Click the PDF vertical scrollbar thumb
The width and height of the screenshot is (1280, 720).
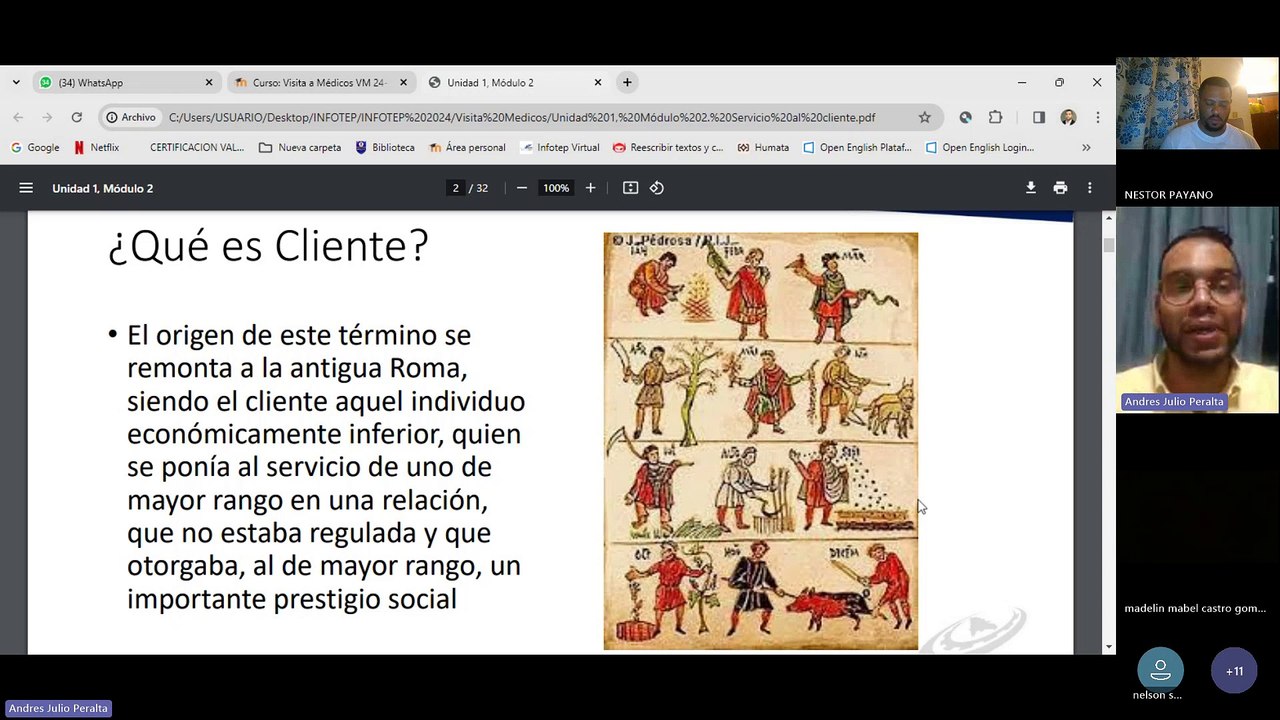coord(1108,244)
